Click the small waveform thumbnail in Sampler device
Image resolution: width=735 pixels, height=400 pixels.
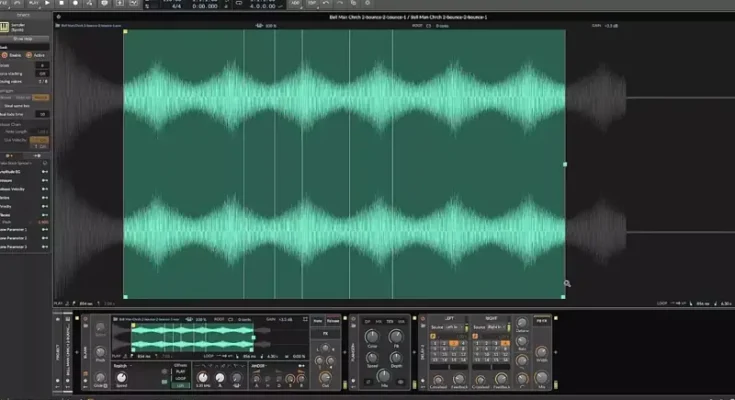(190, 338)
